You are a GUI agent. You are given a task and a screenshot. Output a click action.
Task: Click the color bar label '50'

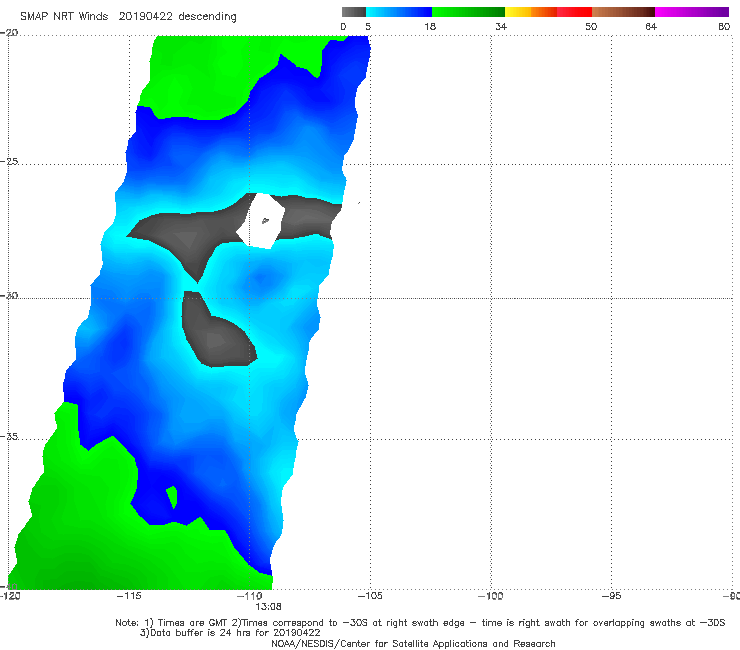[x=591, y=26]
